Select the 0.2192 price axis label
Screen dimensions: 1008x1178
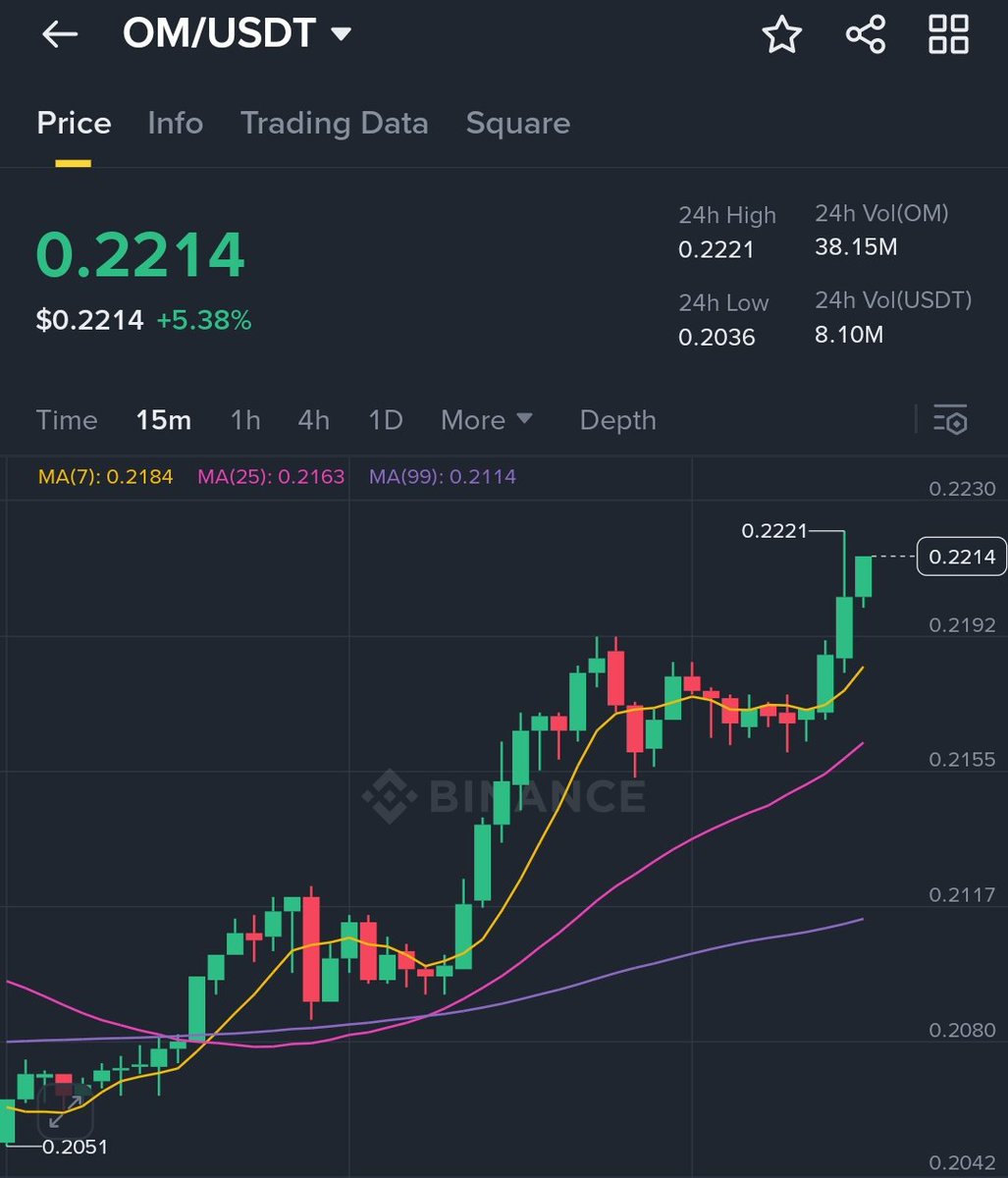click(x=962, y=624)
